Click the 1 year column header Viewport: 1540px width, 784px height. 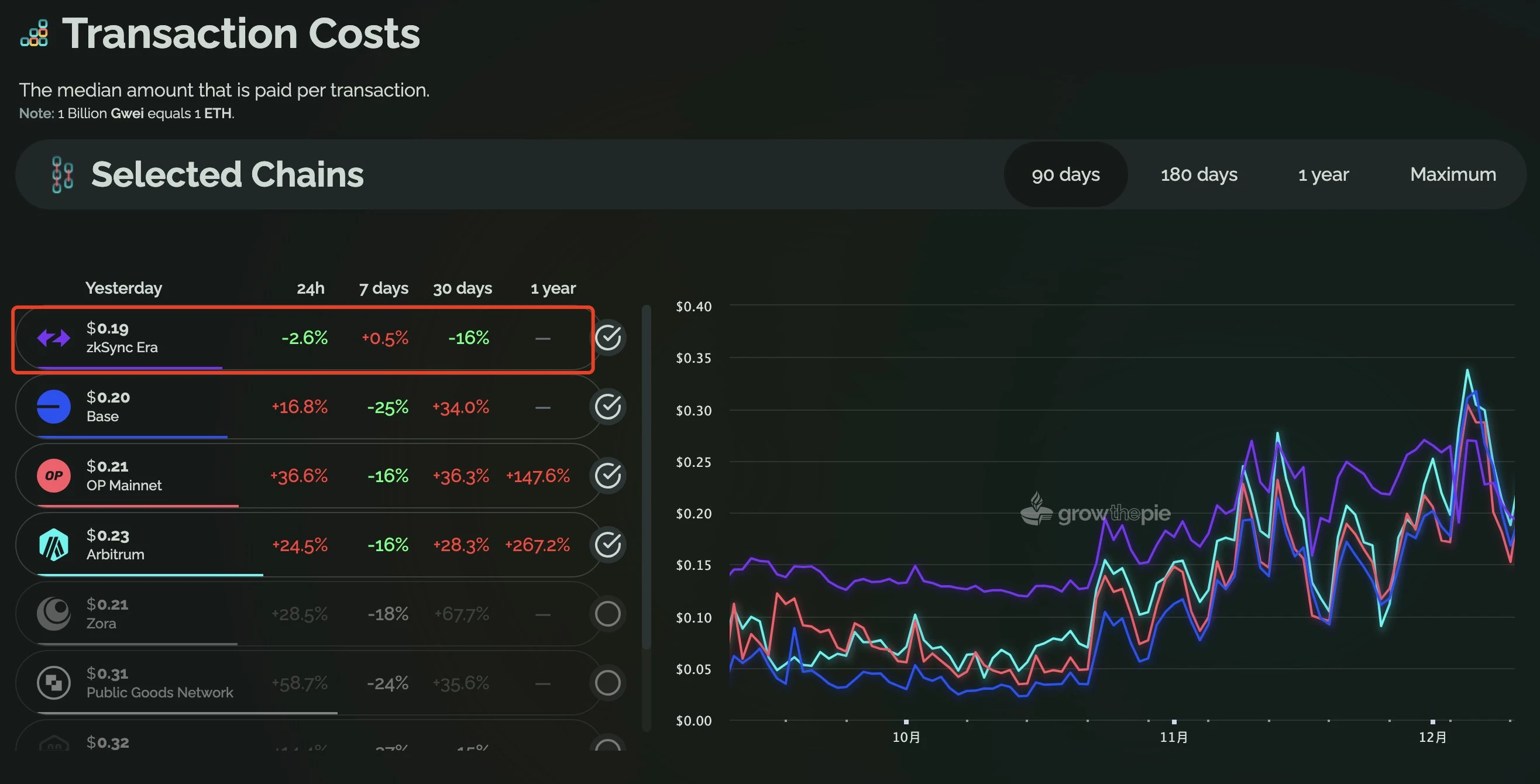tap(553, 288)
